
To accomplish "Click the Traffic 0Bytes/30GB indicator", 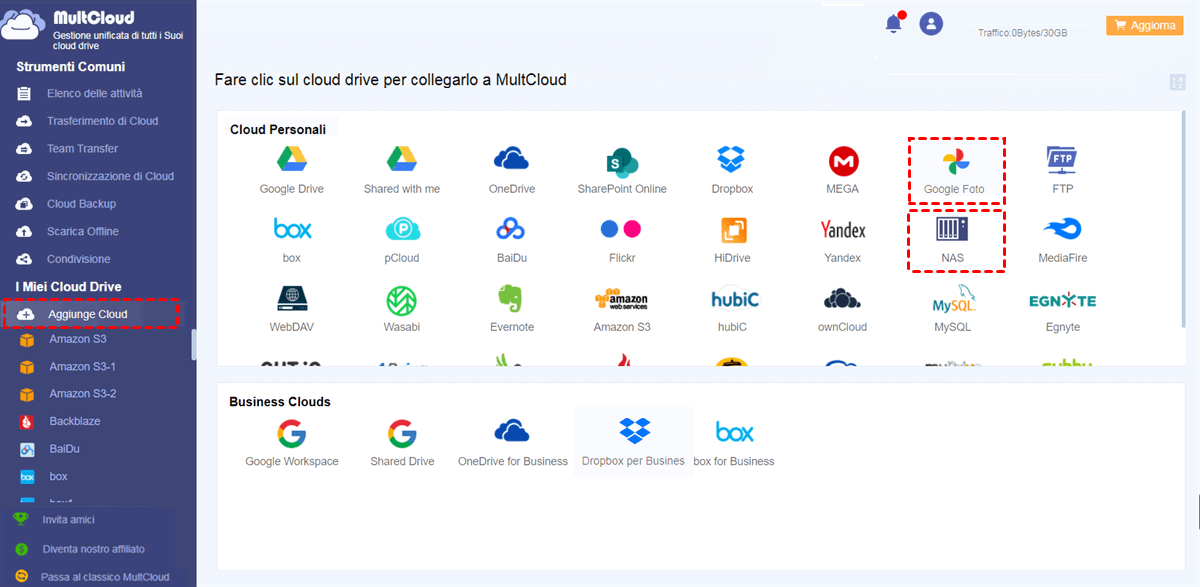I will [1022, 33].
